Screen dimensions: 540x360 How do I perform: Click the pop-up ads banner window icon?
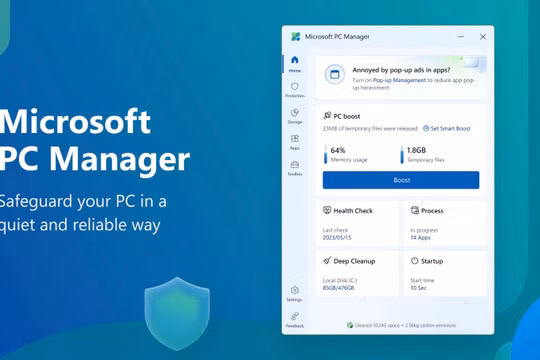pyautogui.click(x=334, y=74)
